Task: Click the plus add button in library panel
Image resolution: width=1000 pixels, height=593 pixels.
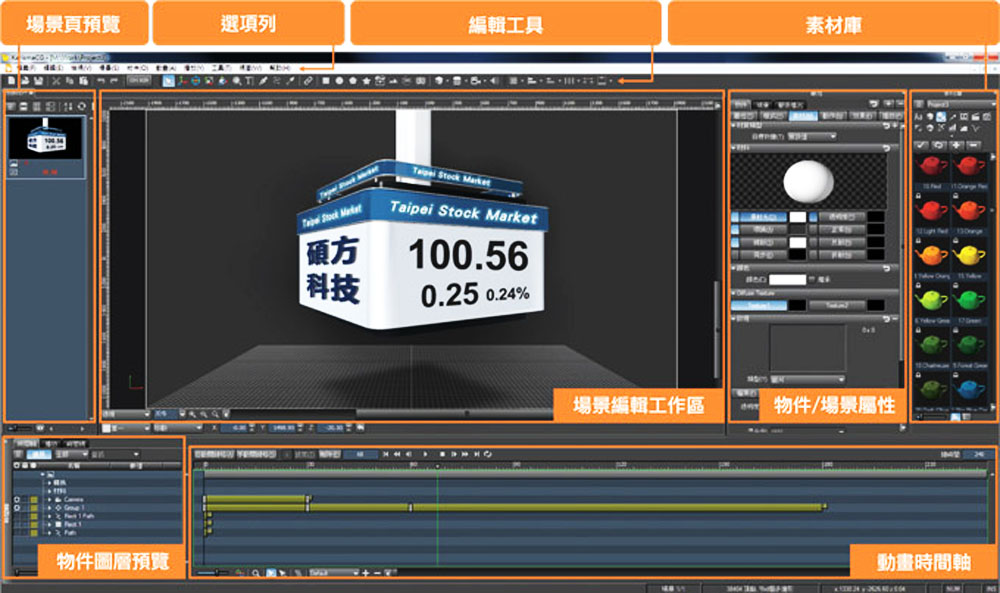Action: coord(957,145)
